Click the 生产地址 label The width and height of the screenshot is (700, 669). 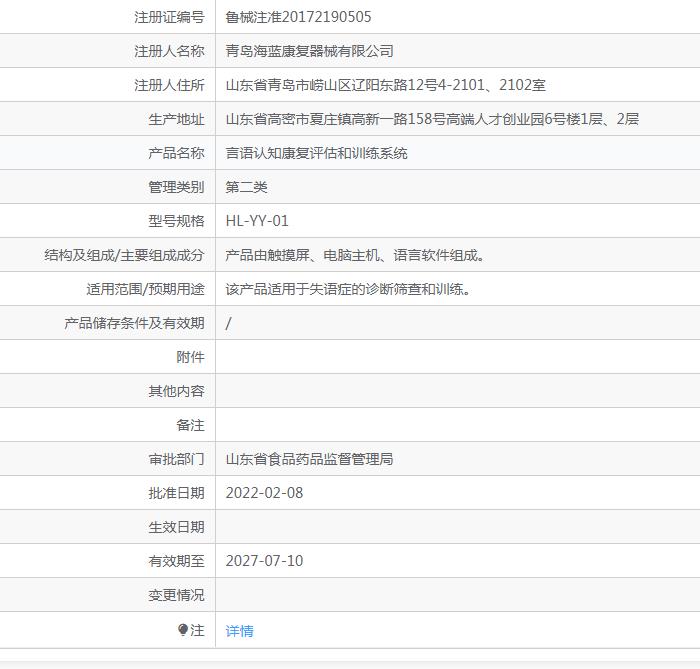[176, 119]
